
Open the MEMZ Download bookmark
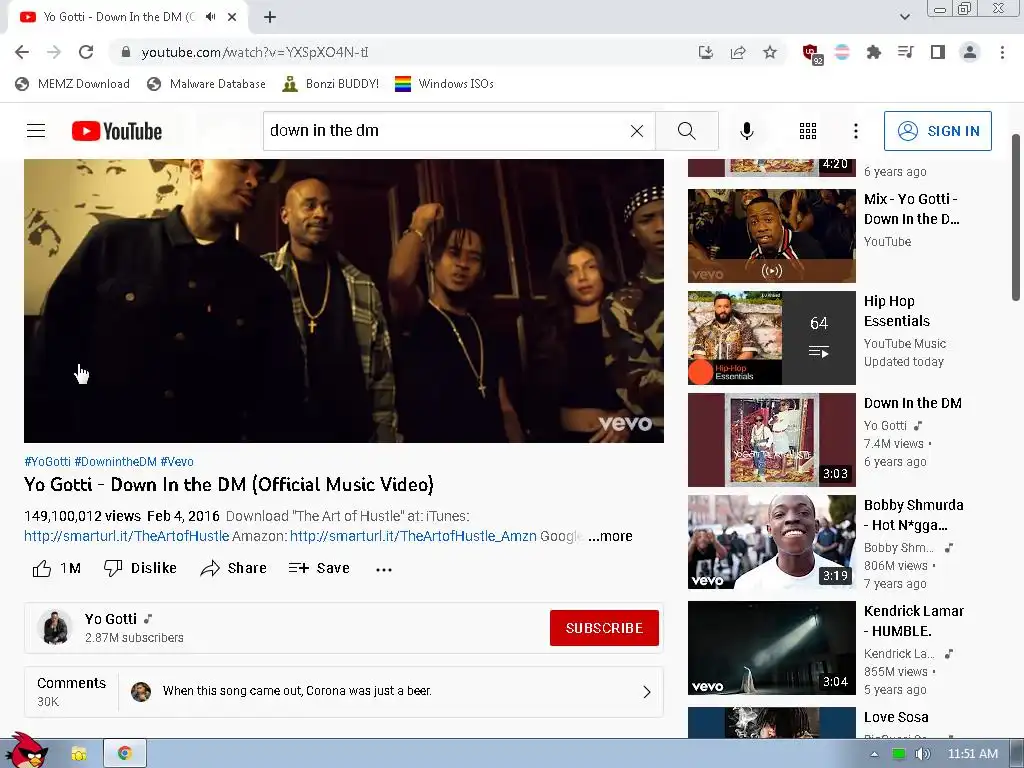coord(72,84)
